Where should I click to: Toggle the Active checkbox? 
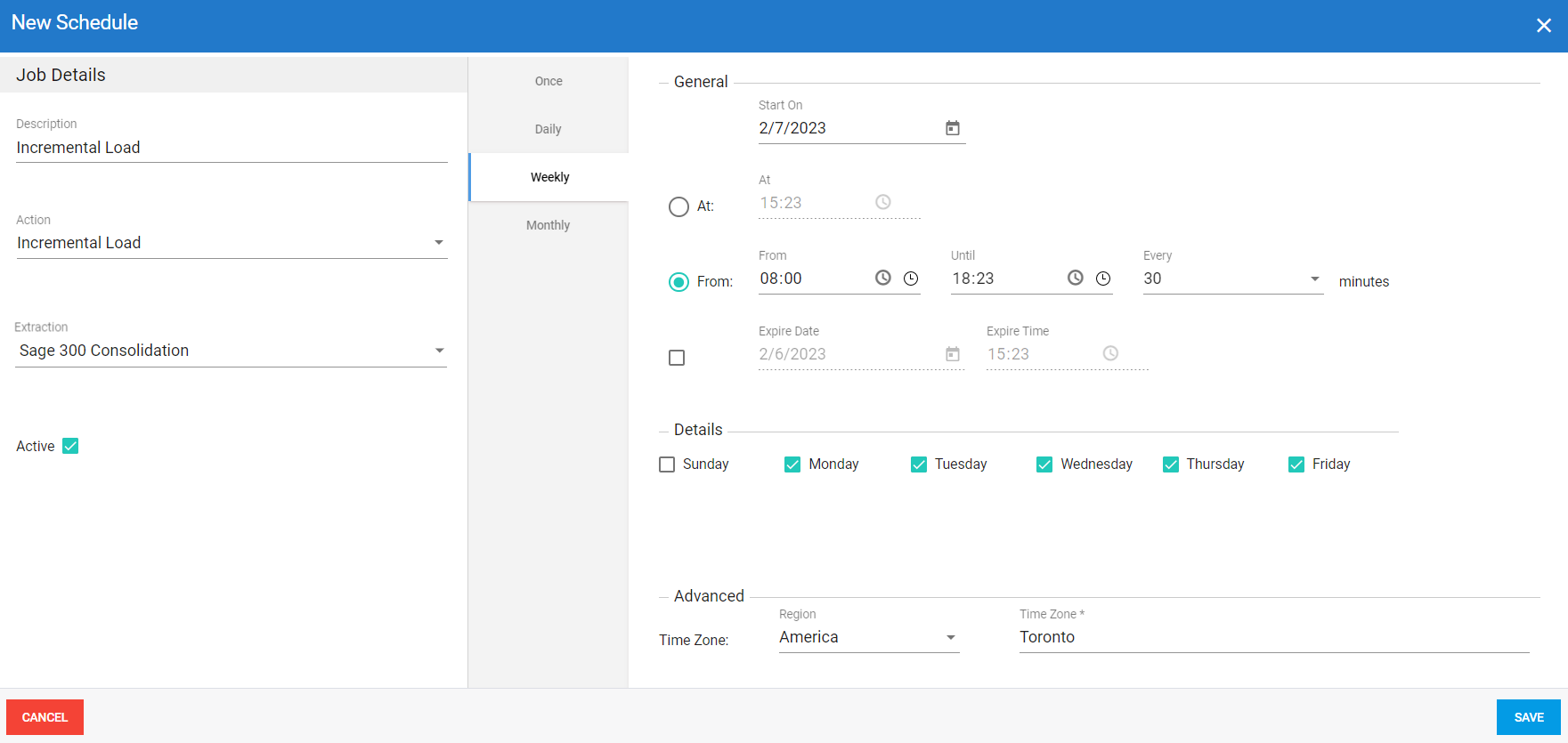[x=70, y=446]
